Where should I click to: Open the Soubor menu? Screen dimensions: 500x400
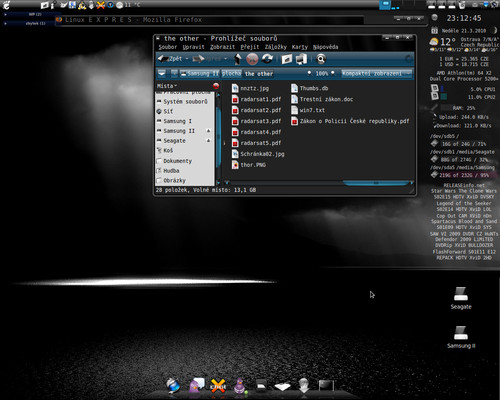tap(168, 47)
